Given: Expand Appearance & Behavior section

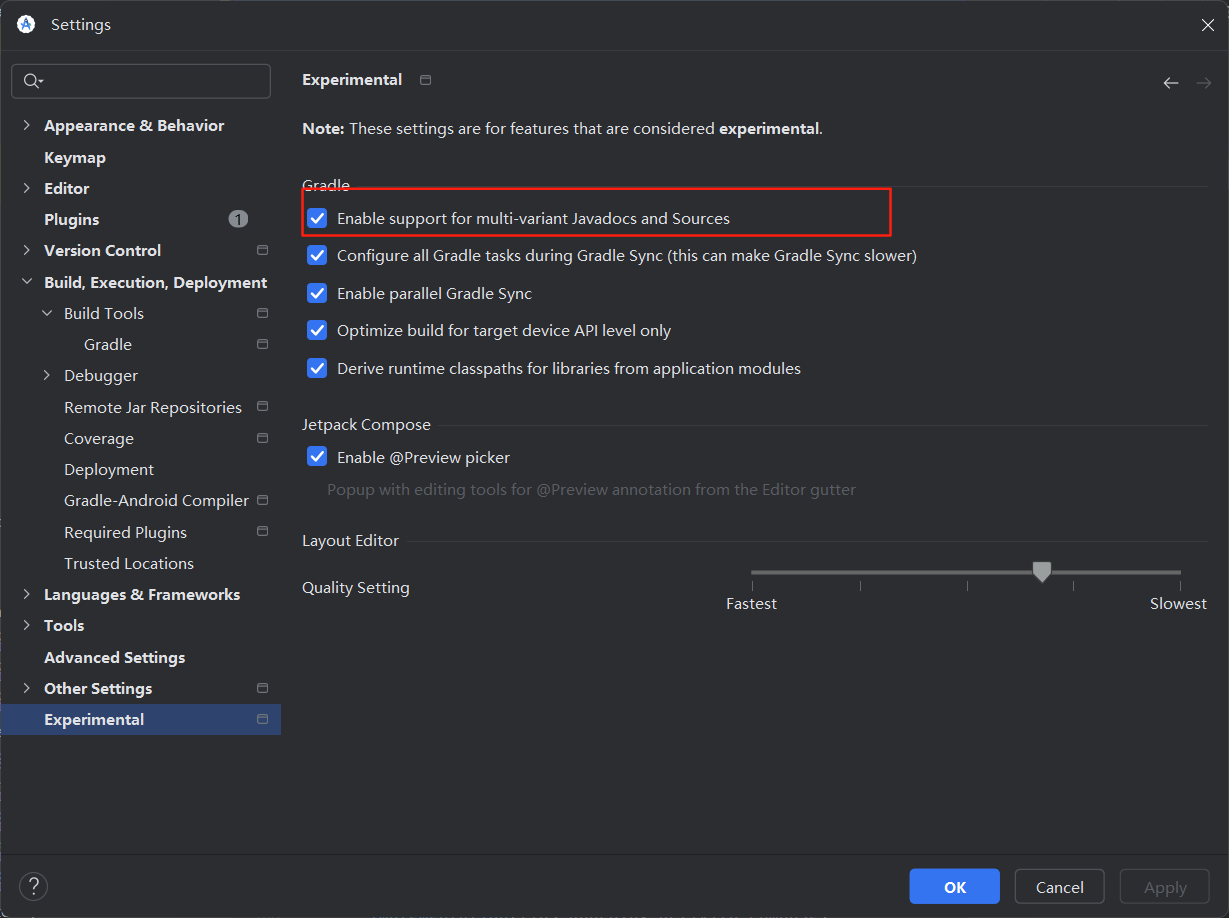Looking at the screenshot, I should click(x=26, y=125).
